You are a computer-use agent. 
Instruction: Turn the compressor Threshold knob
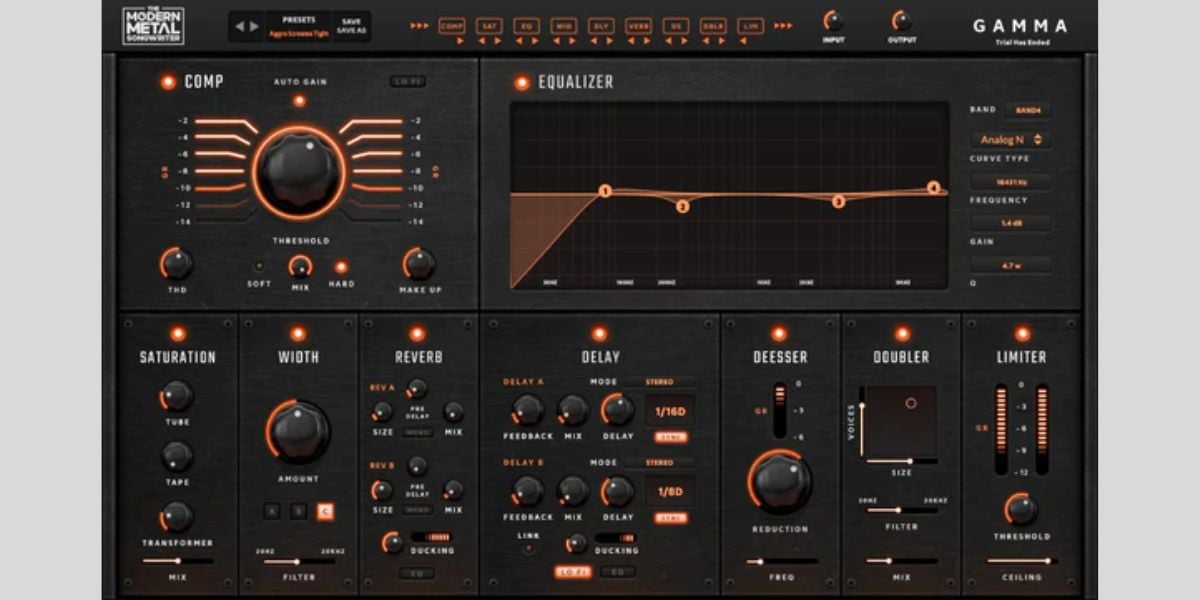[x=299, y=171]
